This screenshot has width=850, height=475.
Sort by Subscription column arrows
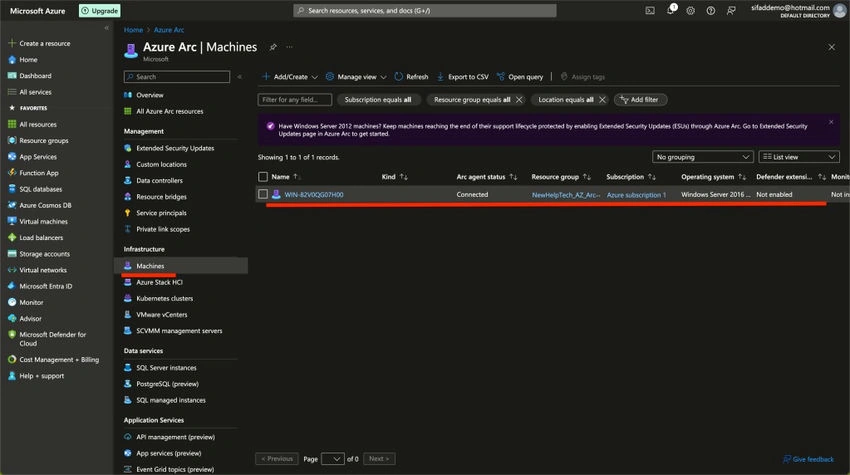point(652,177)
